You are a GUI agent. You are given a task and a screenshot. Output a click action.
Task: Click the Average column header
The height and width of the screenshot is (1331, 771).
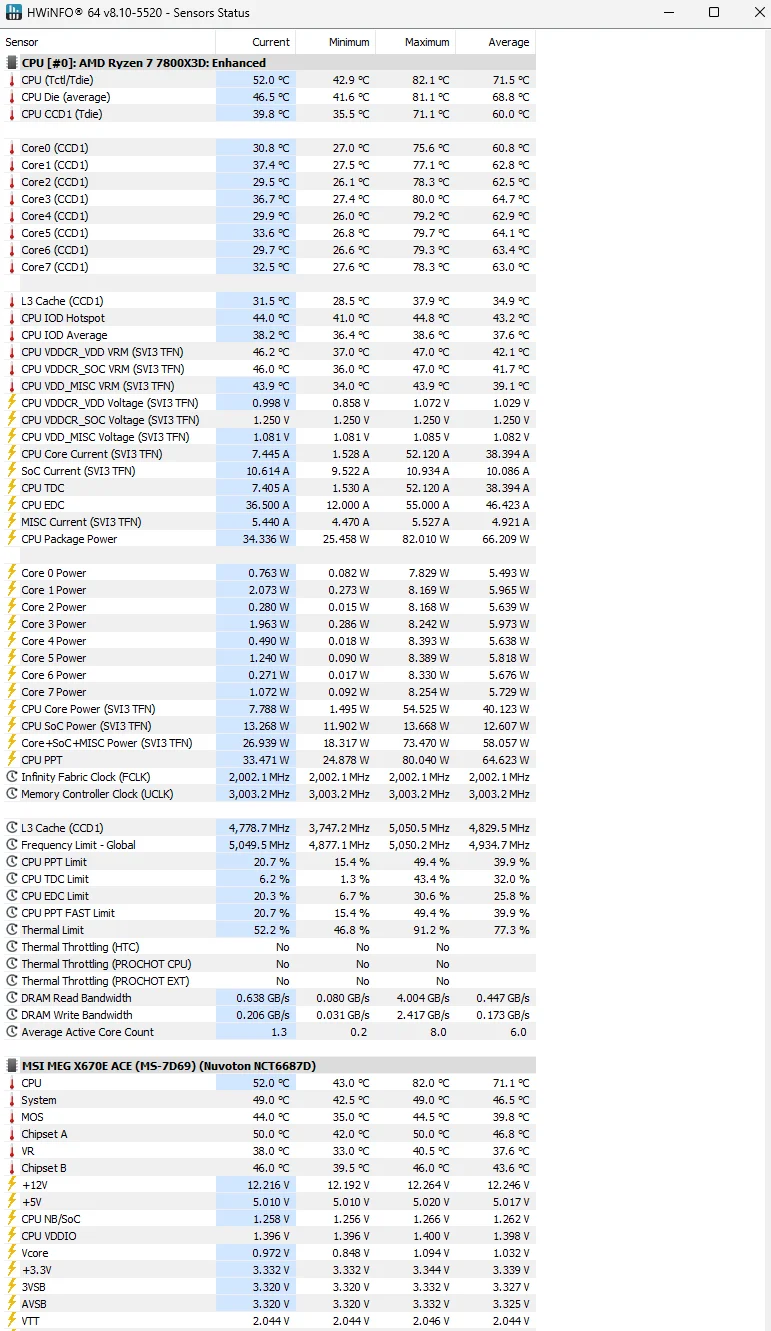(x=496, y=42)
